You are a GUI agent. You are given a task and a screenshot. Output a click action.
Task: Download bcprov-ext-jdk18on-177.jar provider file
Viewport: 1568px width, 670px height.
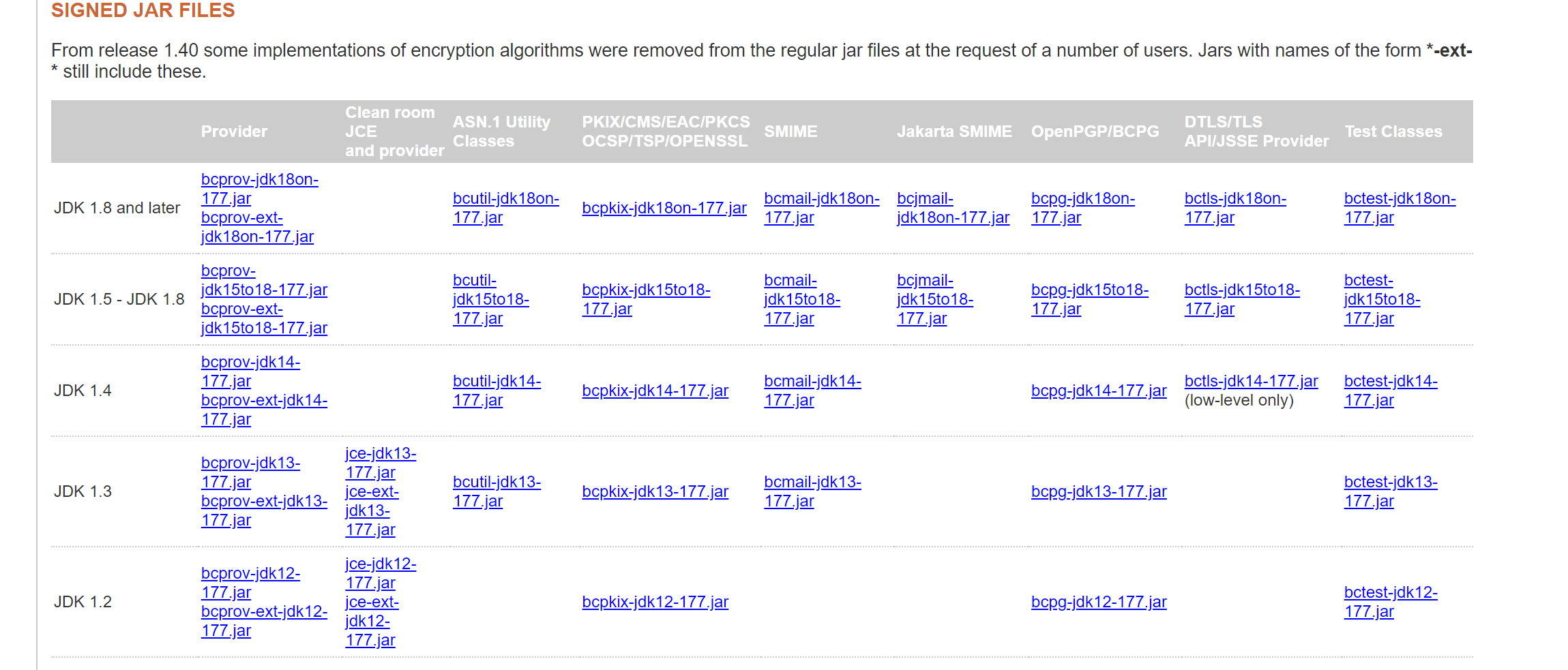pyautogui.click(x=257, y=227)
